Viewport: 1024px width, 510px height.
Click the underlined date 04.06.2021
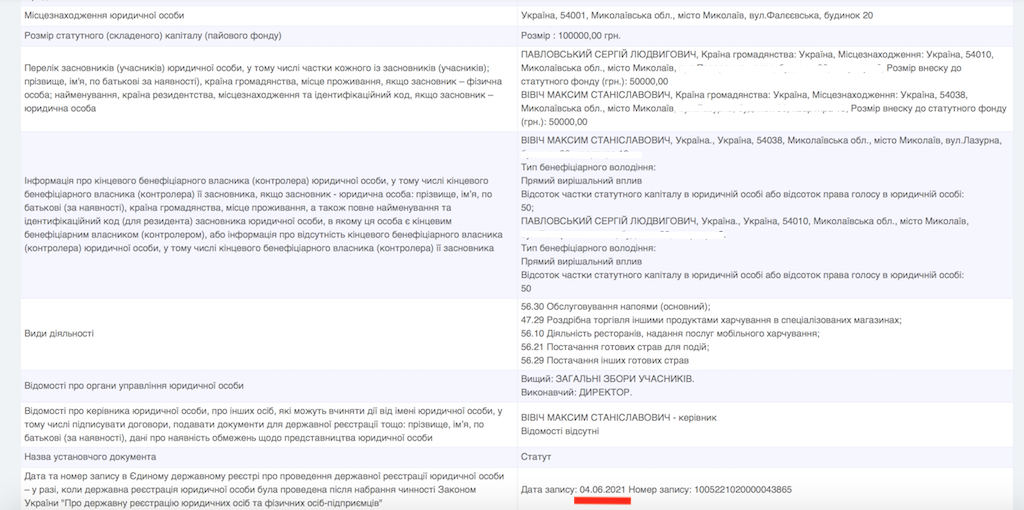(x=603, y=489)
